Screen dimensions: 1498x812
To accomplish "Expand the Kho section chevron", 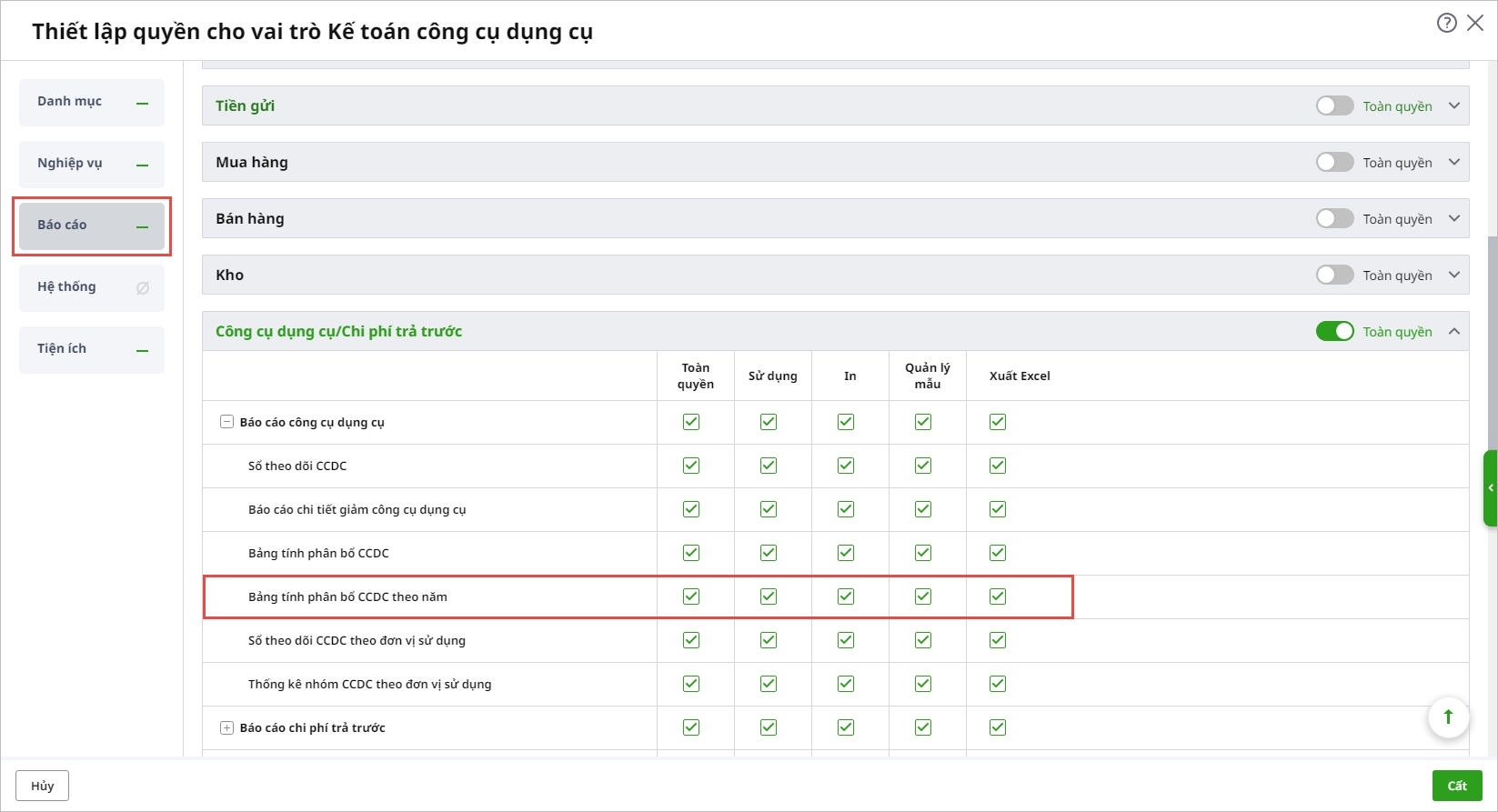I will [1454, 276].
